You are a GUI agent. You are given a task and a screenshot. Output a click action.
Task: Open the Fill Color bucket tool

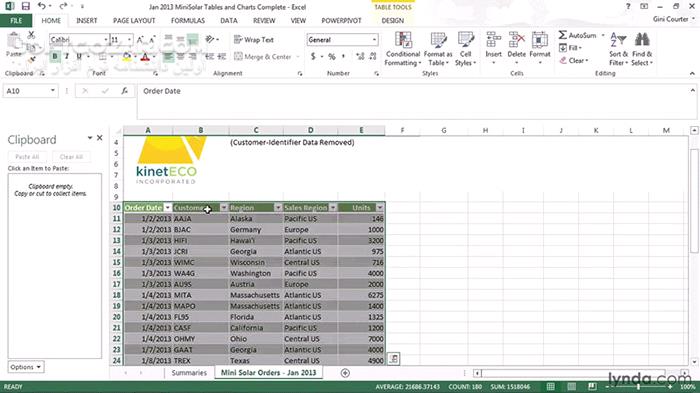pos(127,57)
